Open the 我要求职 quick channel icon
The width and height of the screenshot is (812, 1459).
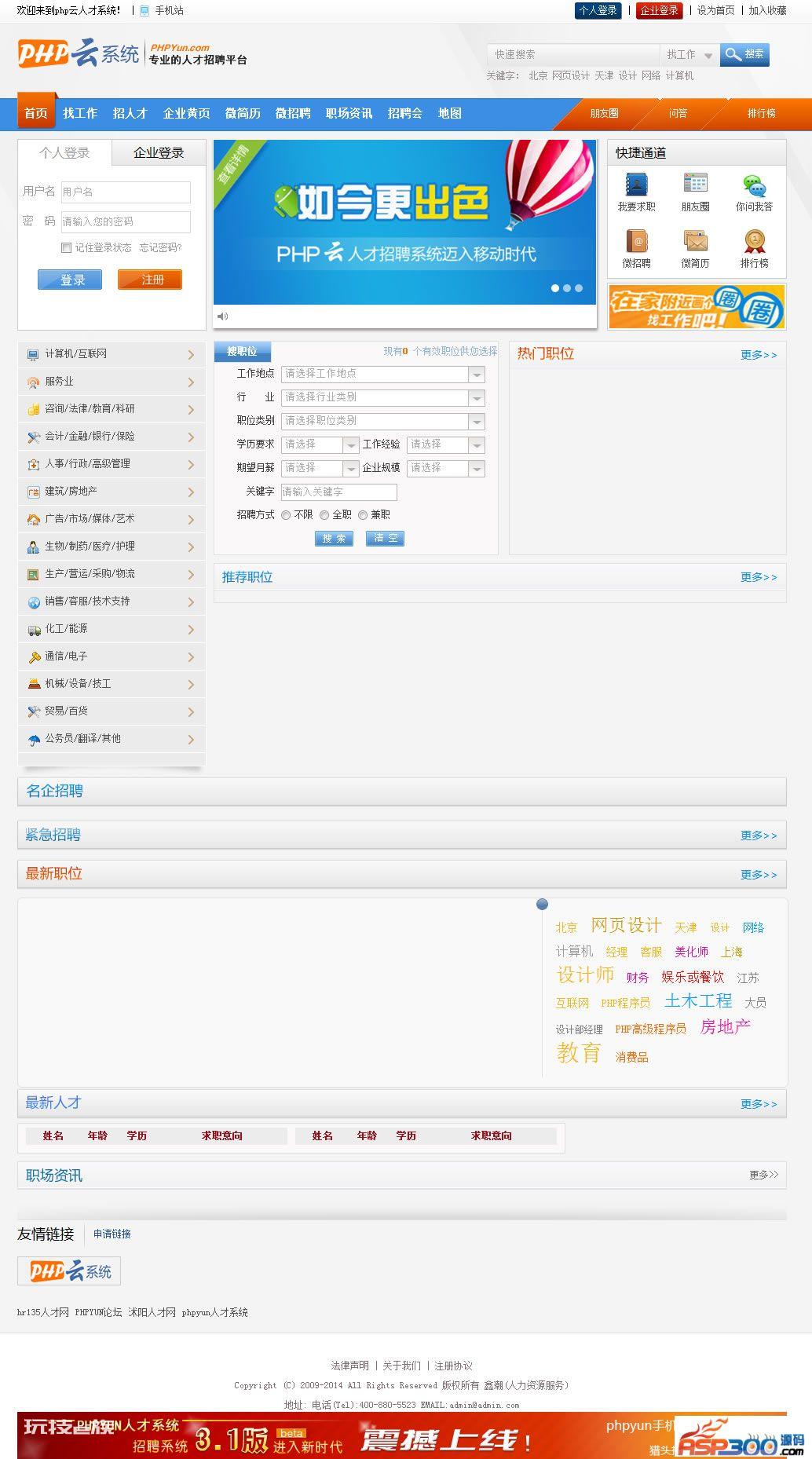point(636,185)
